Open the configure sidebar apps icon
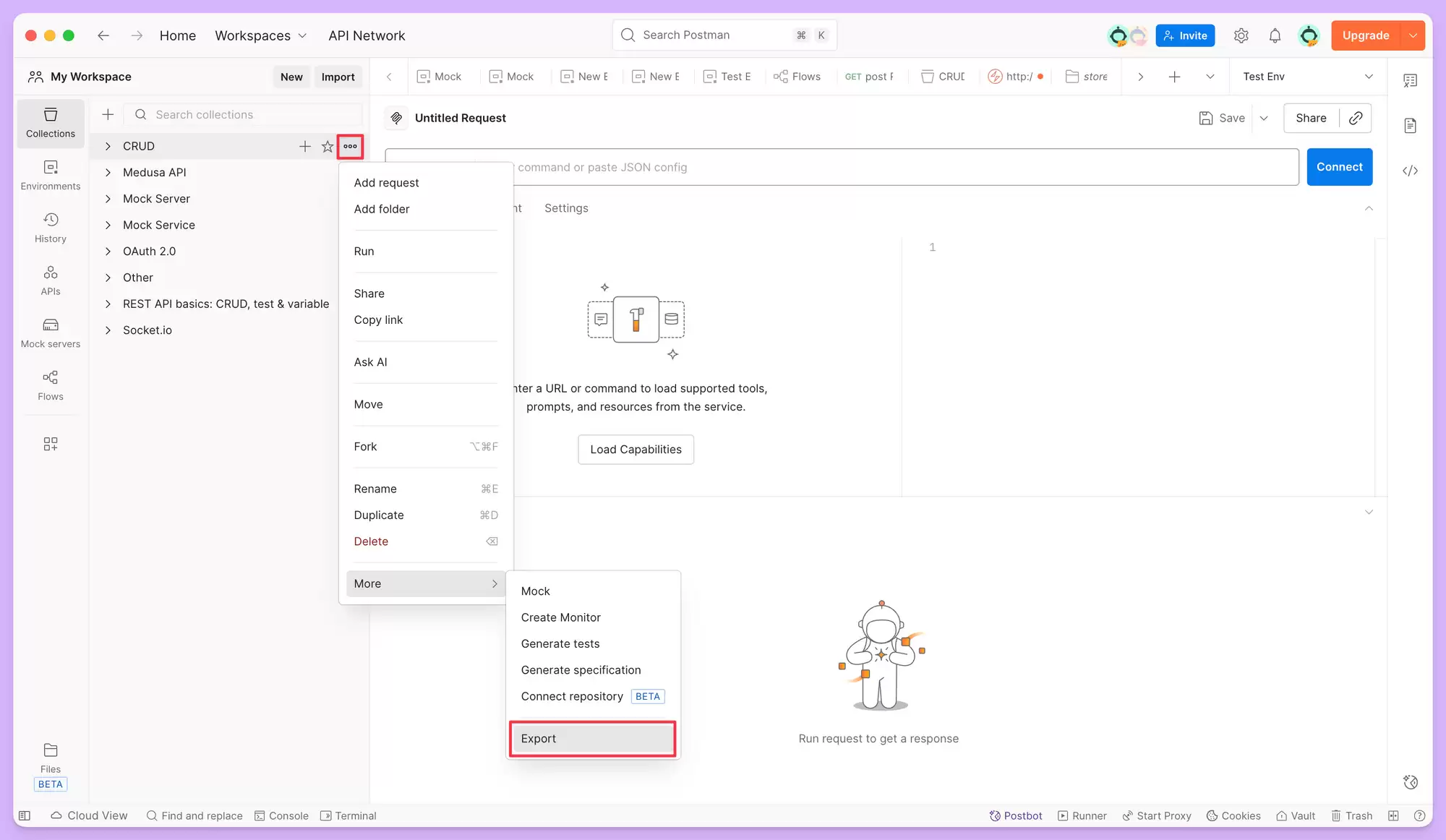The image size is (1446, 840). (x=51, y=444)
